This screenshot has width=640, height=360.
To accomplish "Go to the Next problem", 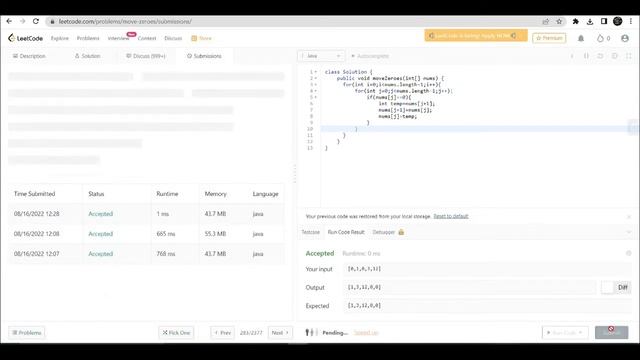I will point(280,333).
